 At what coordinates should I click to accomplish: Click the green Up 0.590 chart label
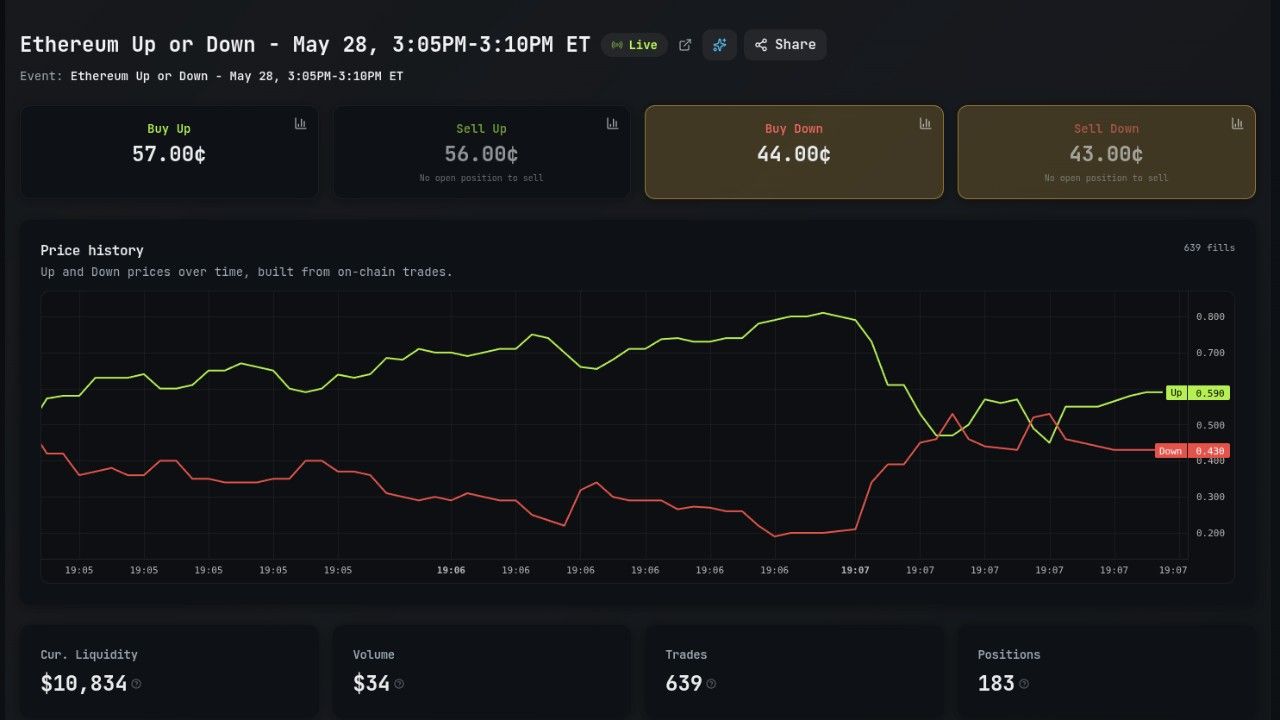coord(1198,393)
